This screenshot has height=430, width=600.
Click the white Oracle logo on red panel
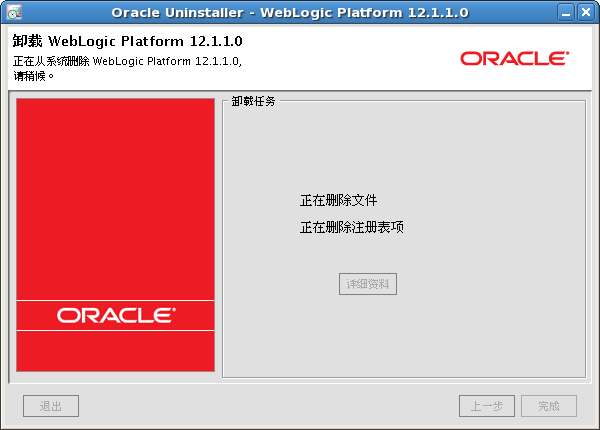pyautogui.click(x=116, y=315)
